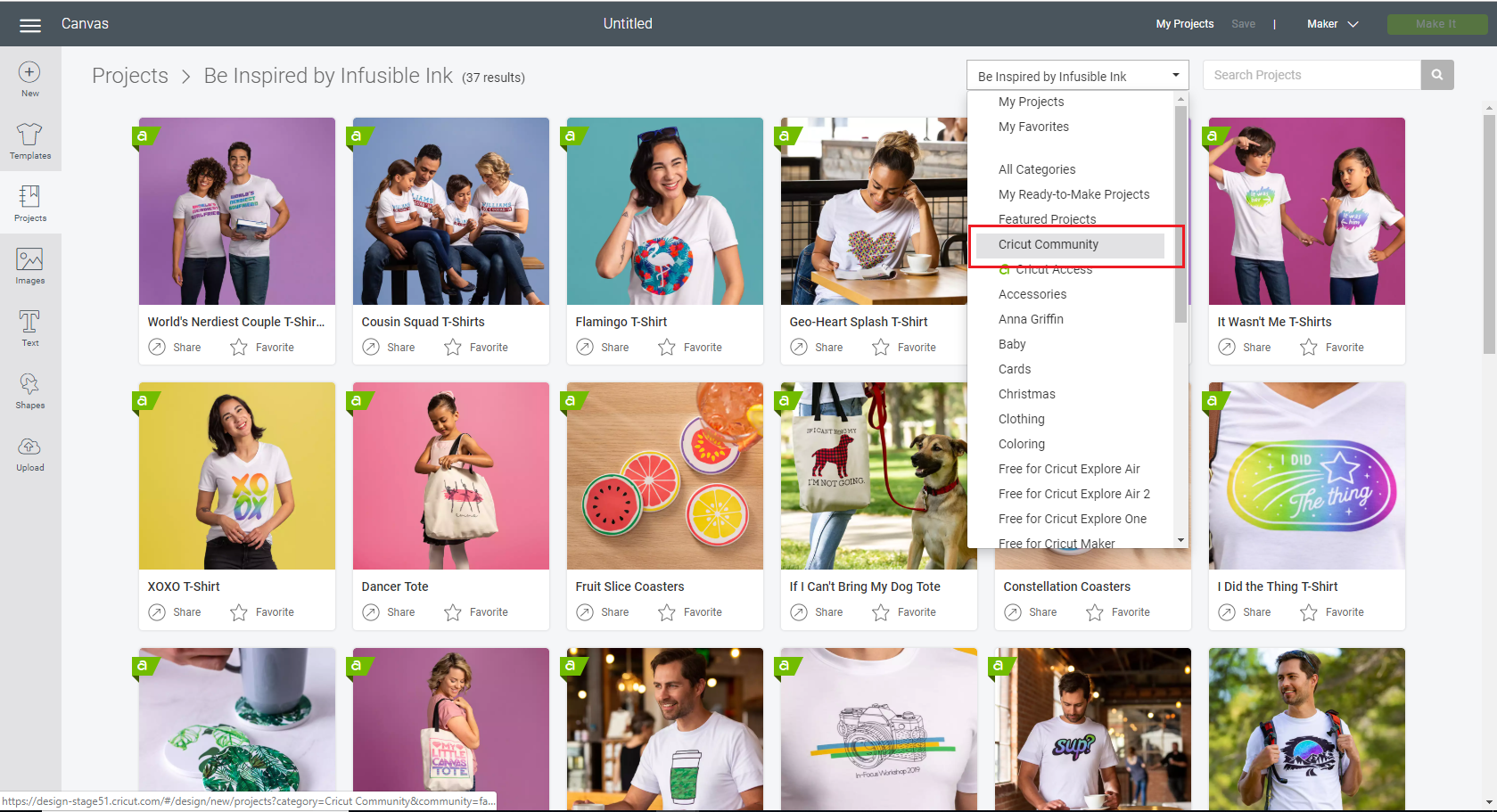Click the category list scrollbar thumb
Screen dimensions: 1497x812
pyautogui.click(x=1180, y=214)
